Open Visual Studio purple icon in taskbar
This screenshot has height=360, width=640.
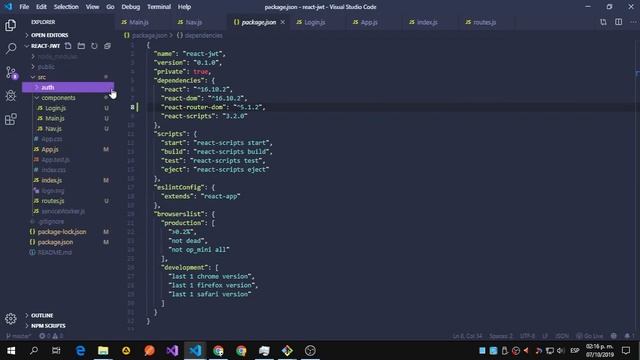pos(172,351)
